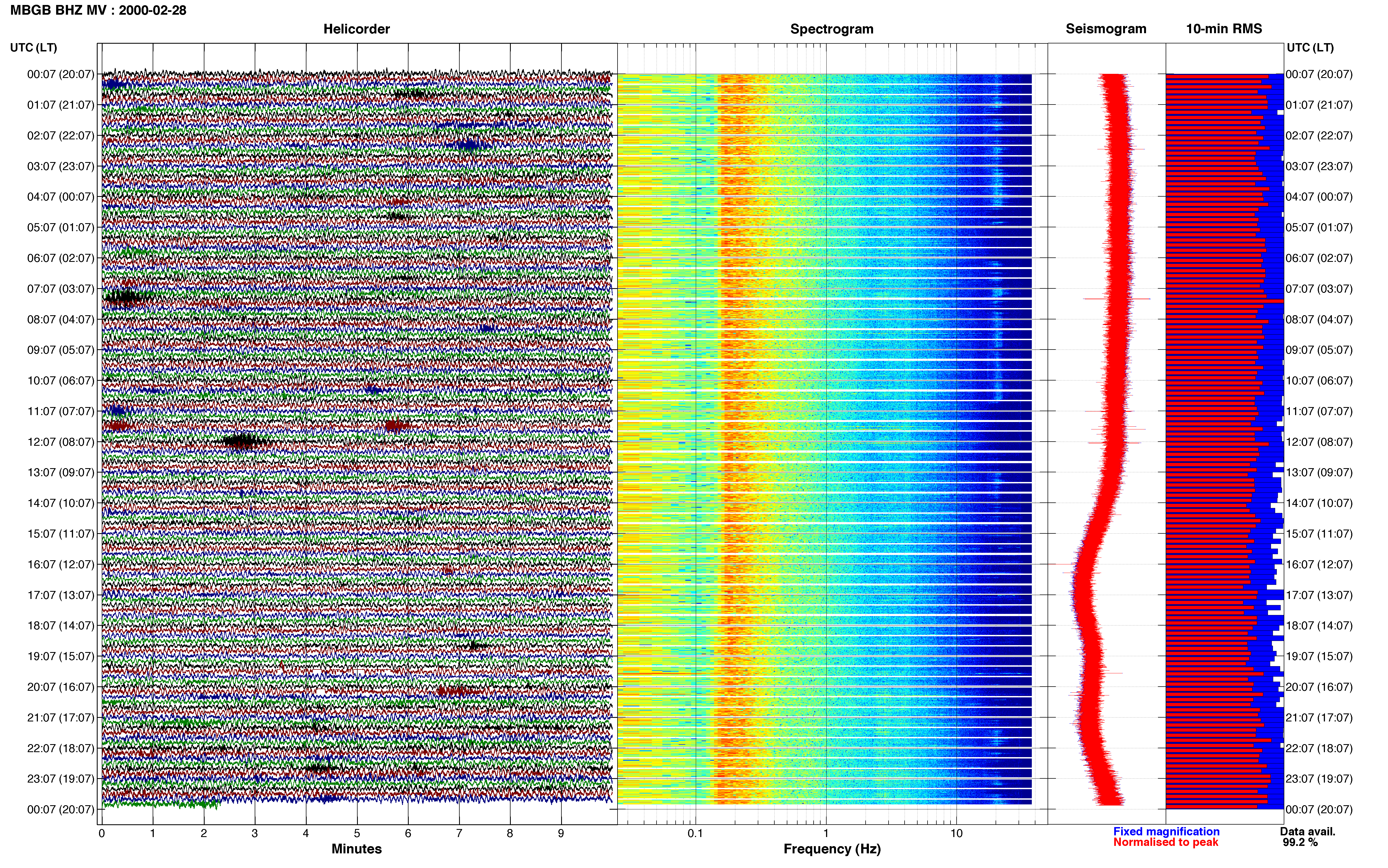Click right-side time label '01:07 (21:07)'
1388x868 pixels.
(x=1319, y=105)
